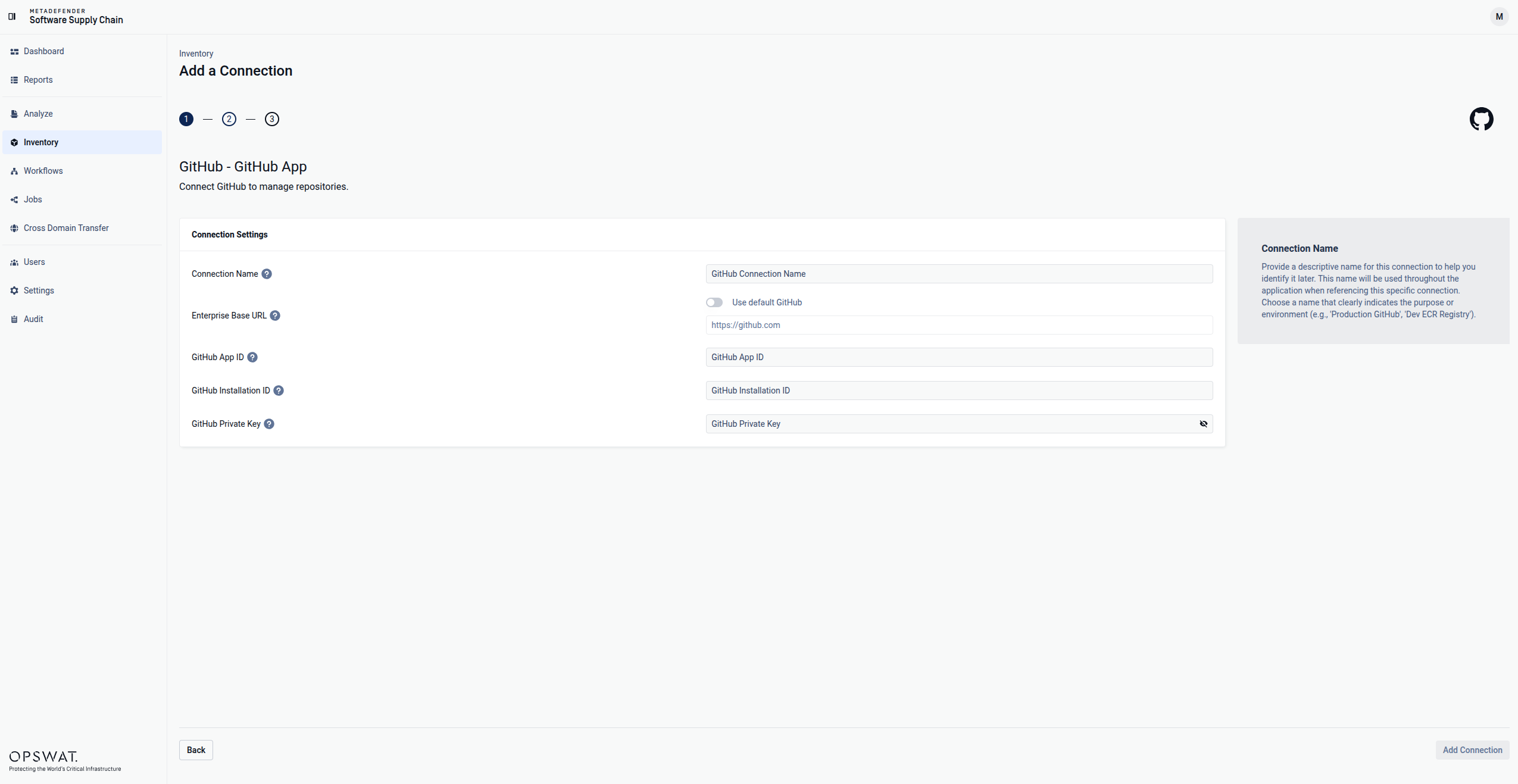Viewport: 1518px width, 784px height.
Task: Go to the Users page
Action: coord(82,262)
